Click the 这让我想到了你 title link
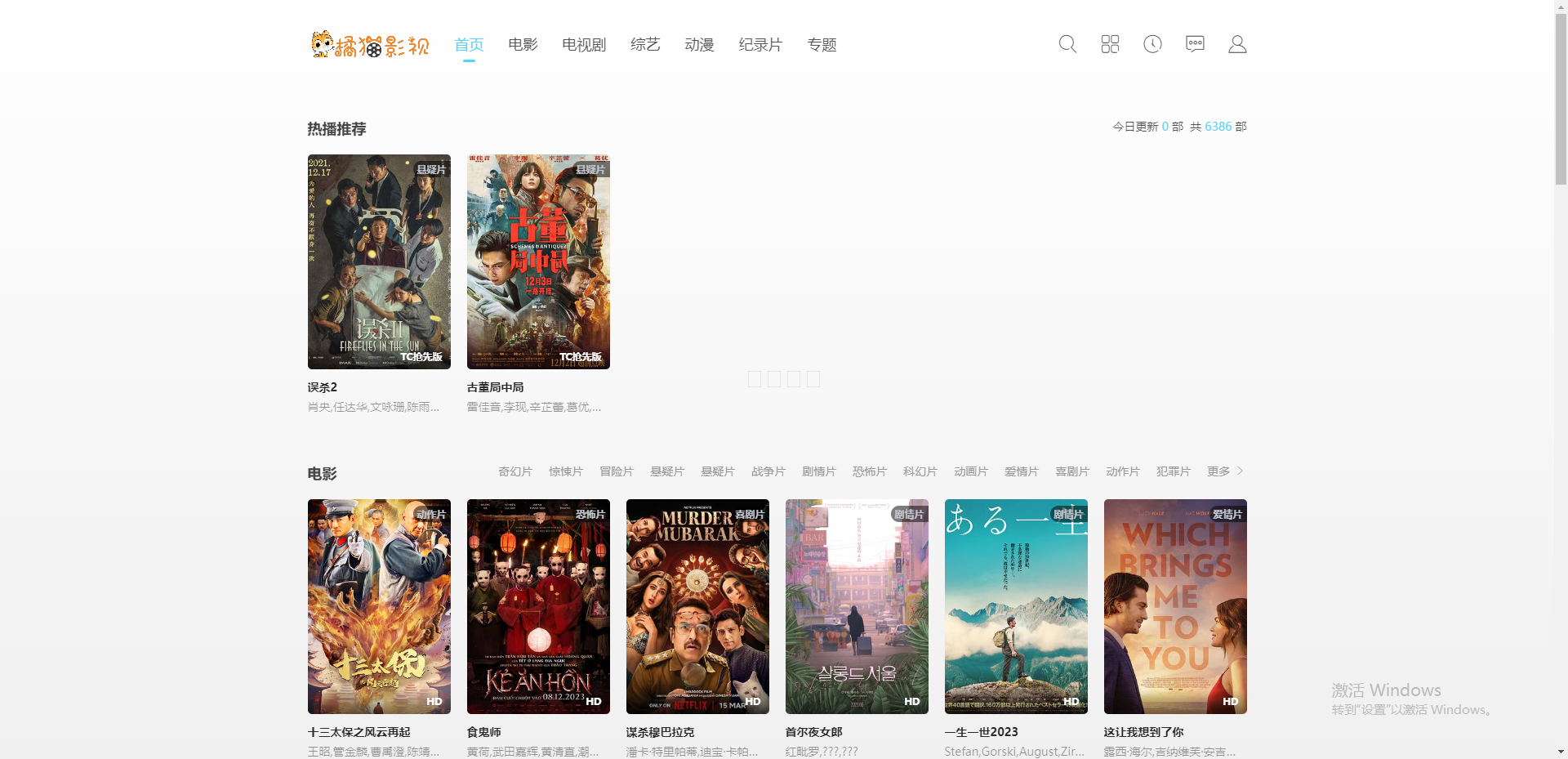The height and width of the screenshot is (759, 1568). 1144,732
